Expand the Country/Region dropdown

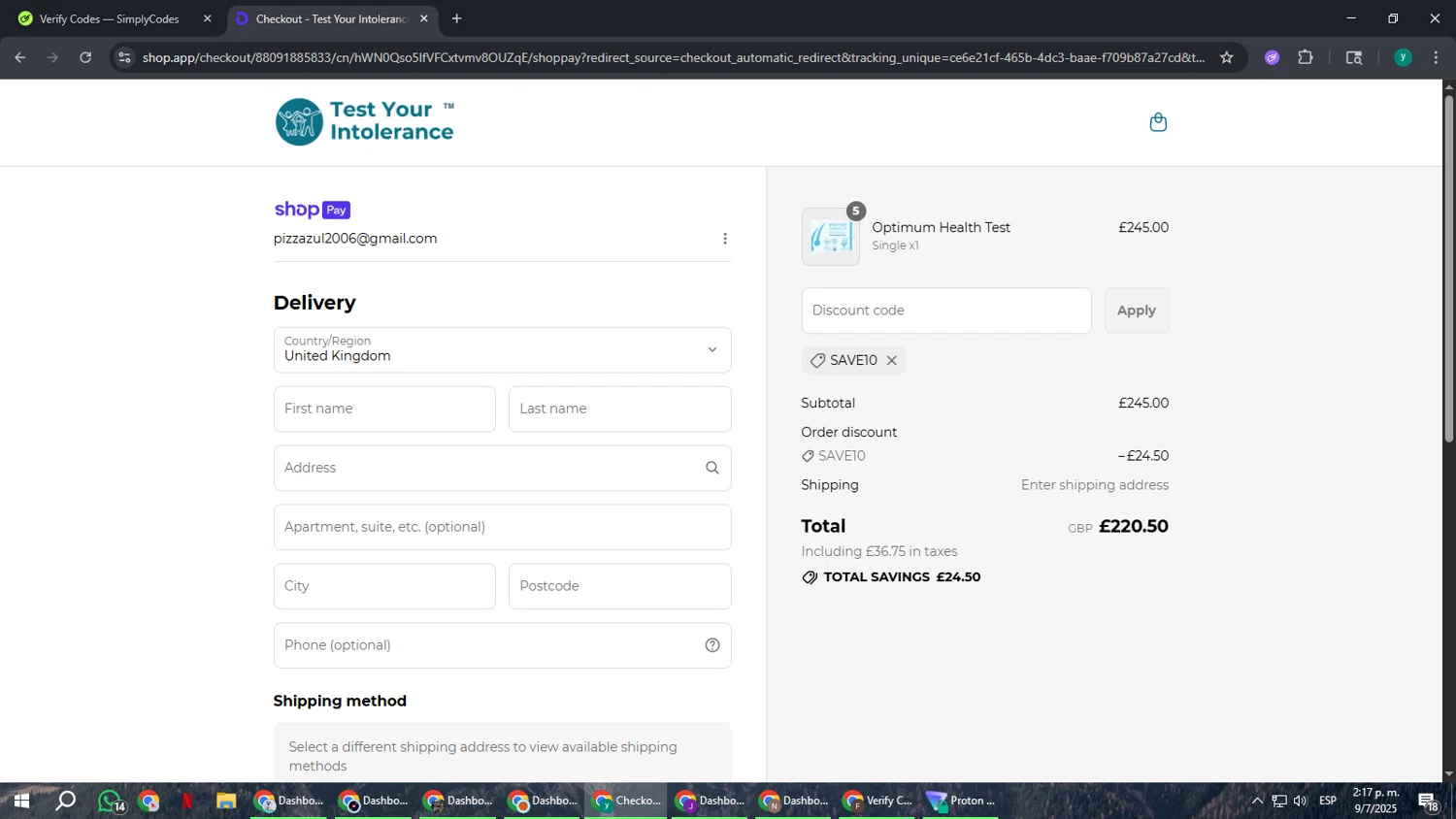click(x=502, y=349)
